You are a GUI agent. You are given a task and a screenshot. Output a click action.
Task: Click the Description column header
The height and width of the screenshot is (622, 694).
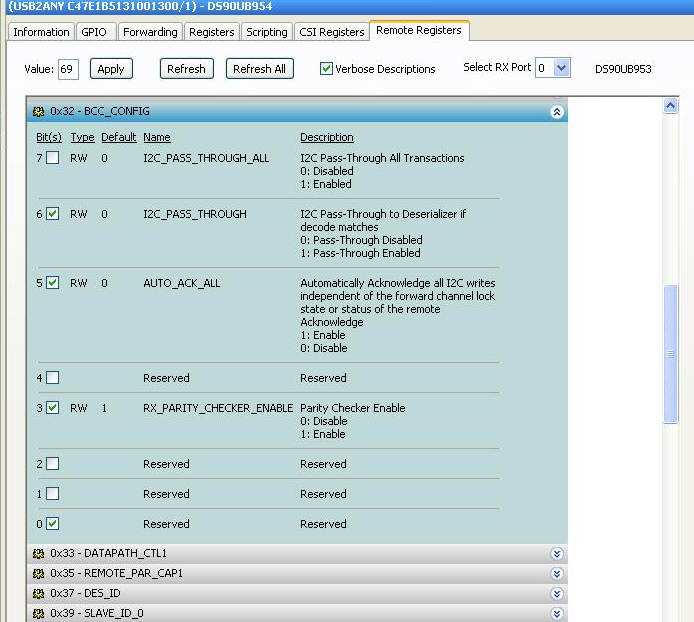click(x=327, y=137)
